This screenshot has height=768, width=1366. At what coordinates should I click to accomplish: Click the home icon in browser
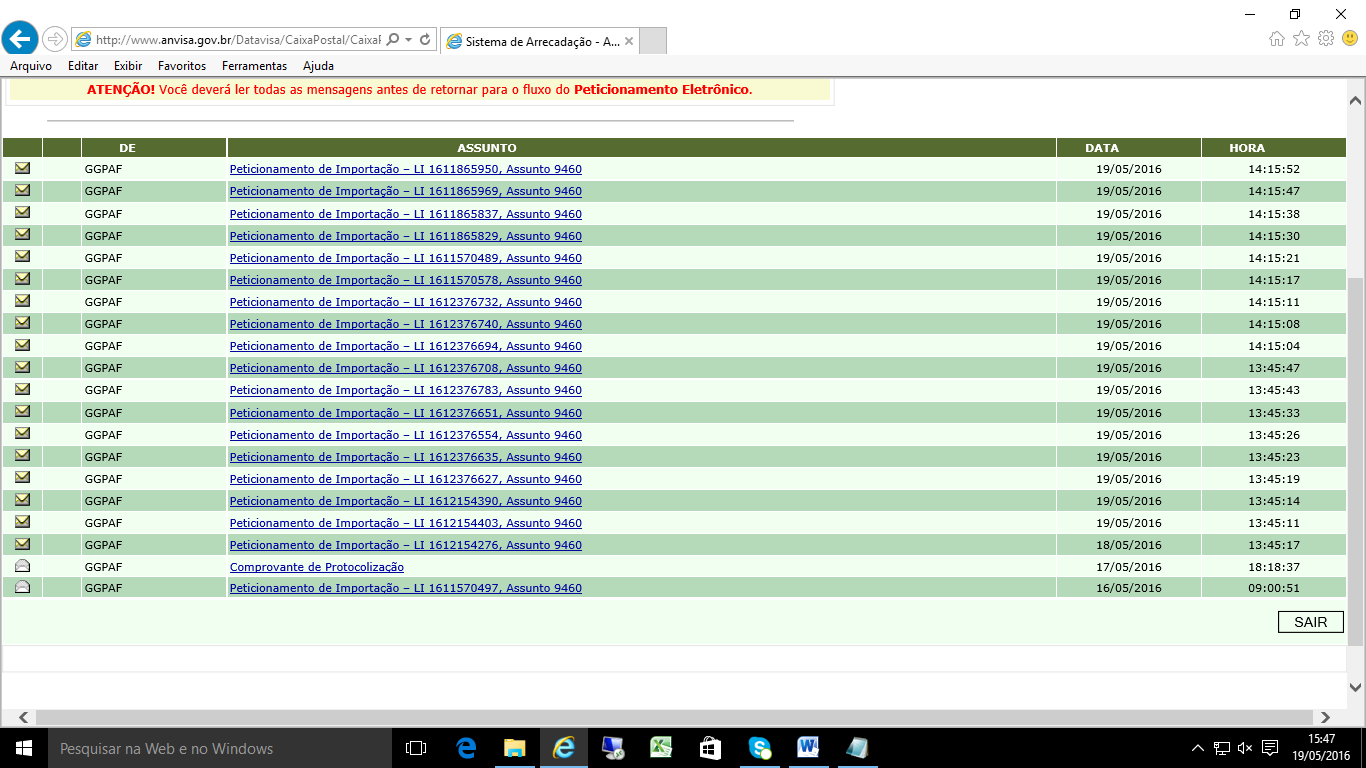1277,39
